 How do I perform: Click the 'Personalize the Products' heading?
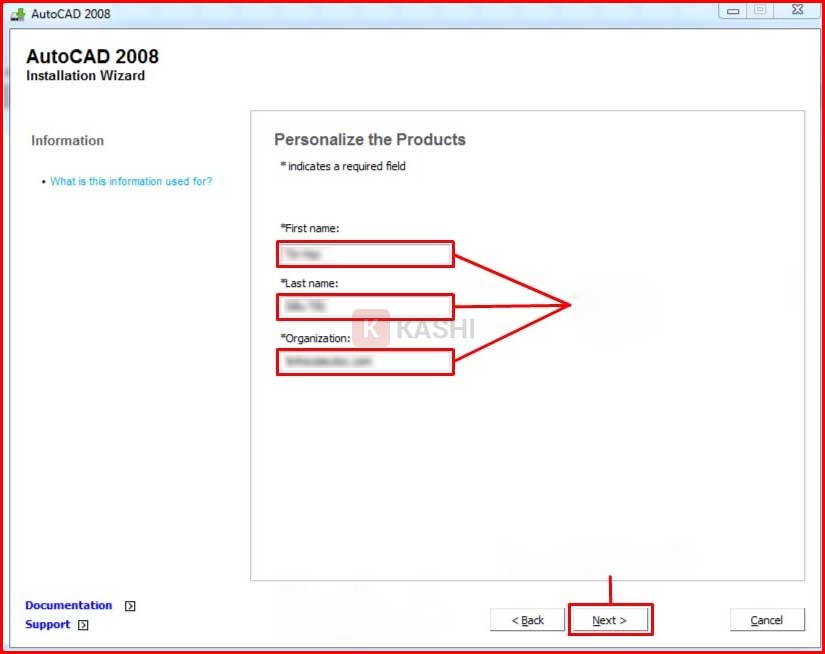(x=370, y=140)
